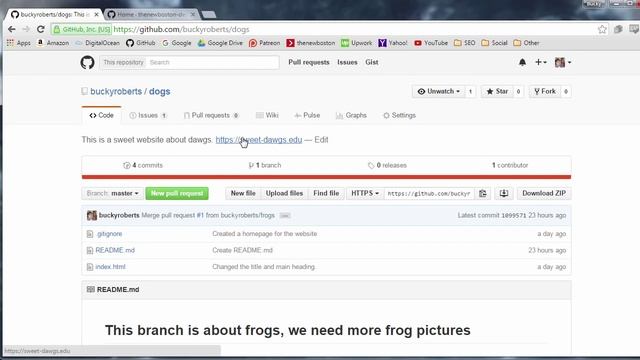640x360 pixels.
Task: Open GitHub bookmark
Action: pyautogui.click(x=141, y=43)
